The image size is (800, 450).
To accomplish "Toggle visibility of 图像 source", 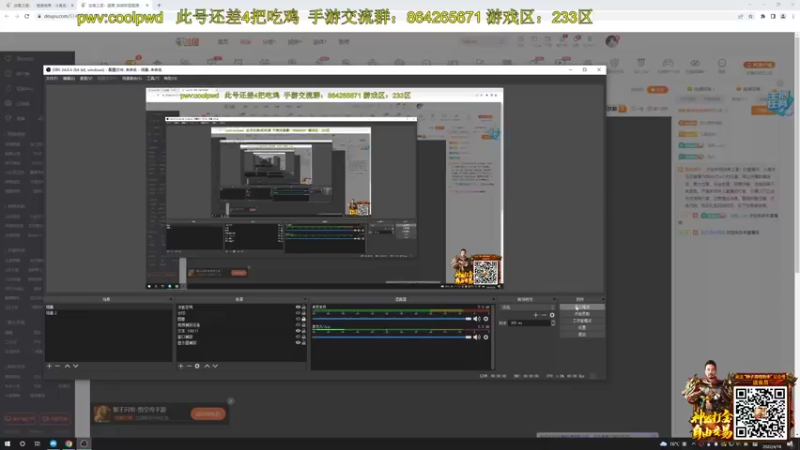I will tap(298, 319).
